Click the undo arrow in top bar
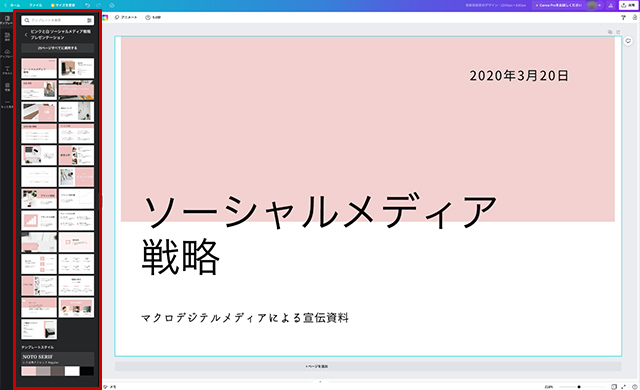The height and width of the screenshot is (390, 640). click(x=87, y=5)
